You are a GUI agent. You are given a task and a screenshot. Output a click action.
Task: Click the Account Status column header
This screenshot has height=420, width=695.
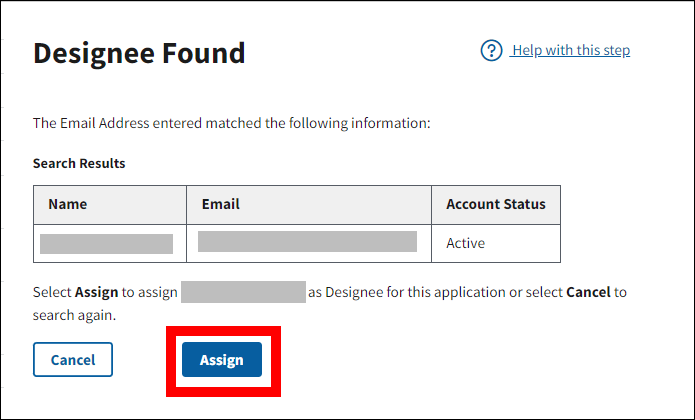pyautogui.click(x=496, y=204)
